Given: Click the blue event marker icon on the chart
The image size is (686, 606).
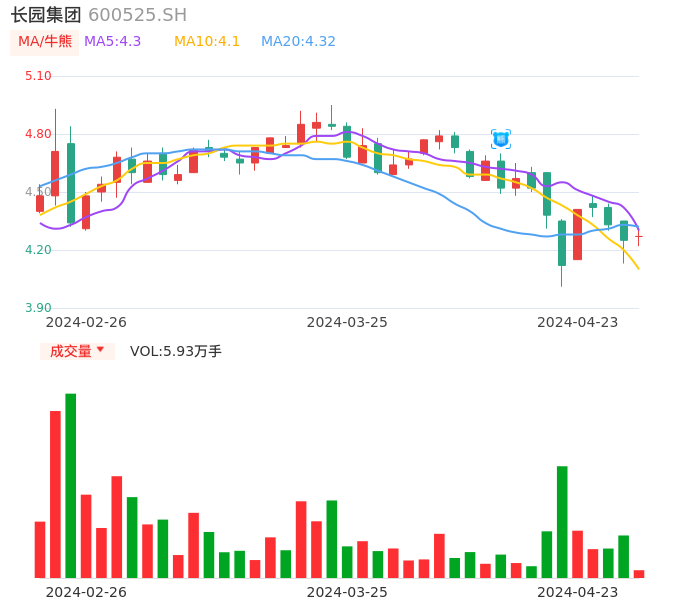Looking at the screenshot, I should click(501, 139).
